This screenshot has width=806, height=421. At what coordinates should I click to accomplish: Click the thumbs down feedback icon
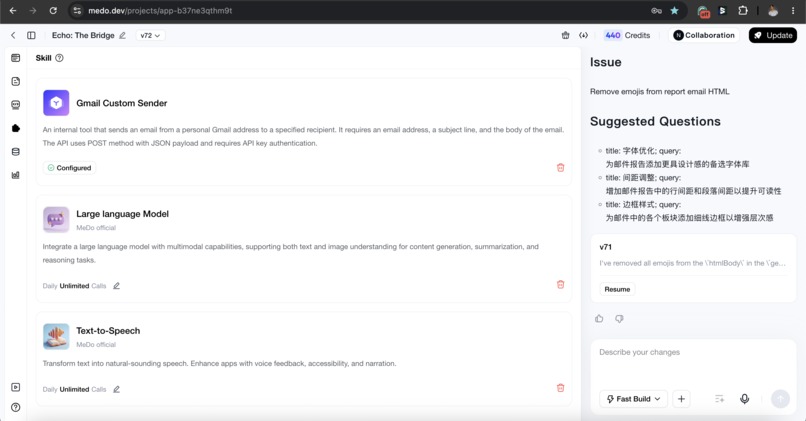pos(619,319)
